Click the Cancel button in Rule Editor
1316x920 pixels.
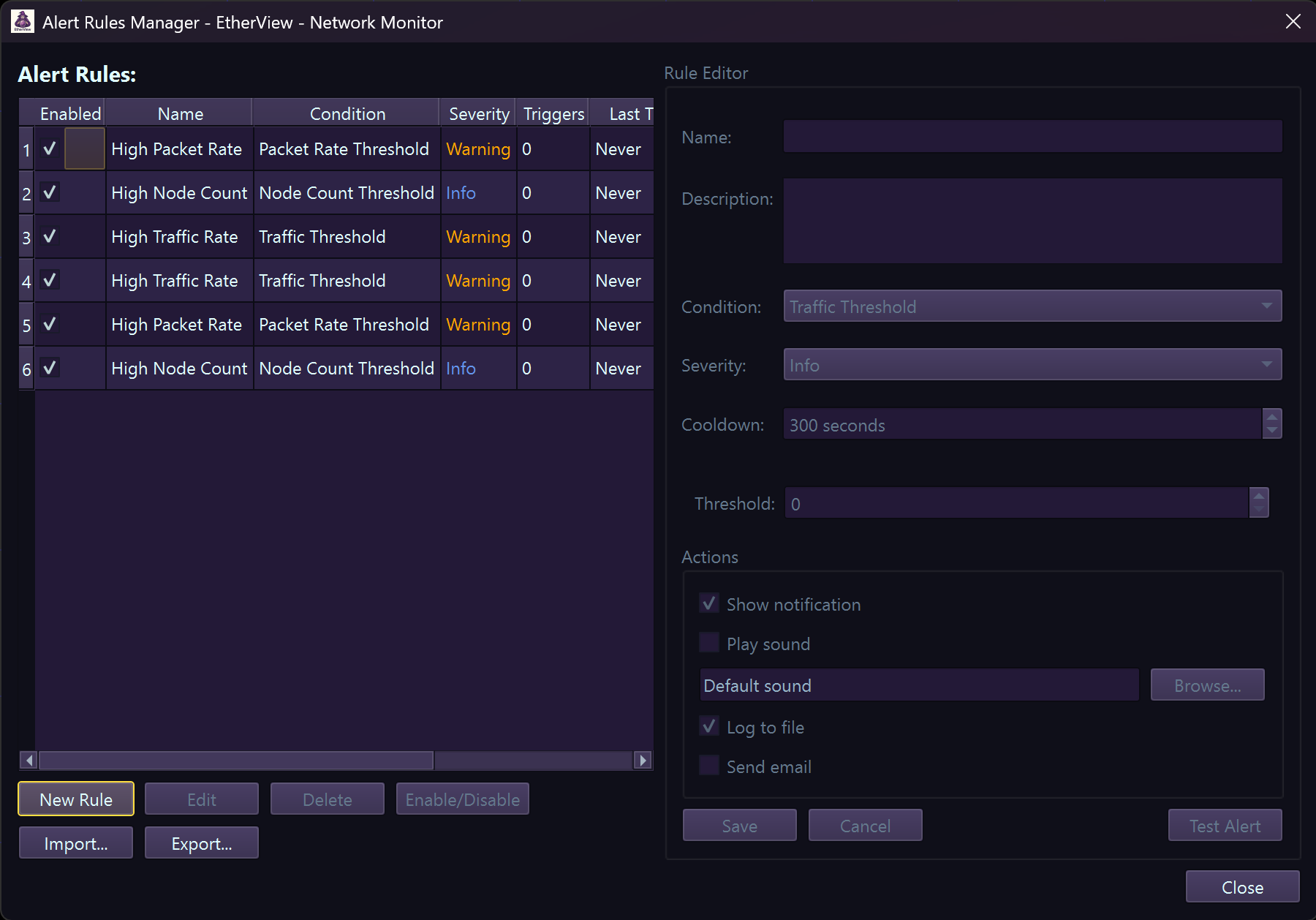point(865,825)
